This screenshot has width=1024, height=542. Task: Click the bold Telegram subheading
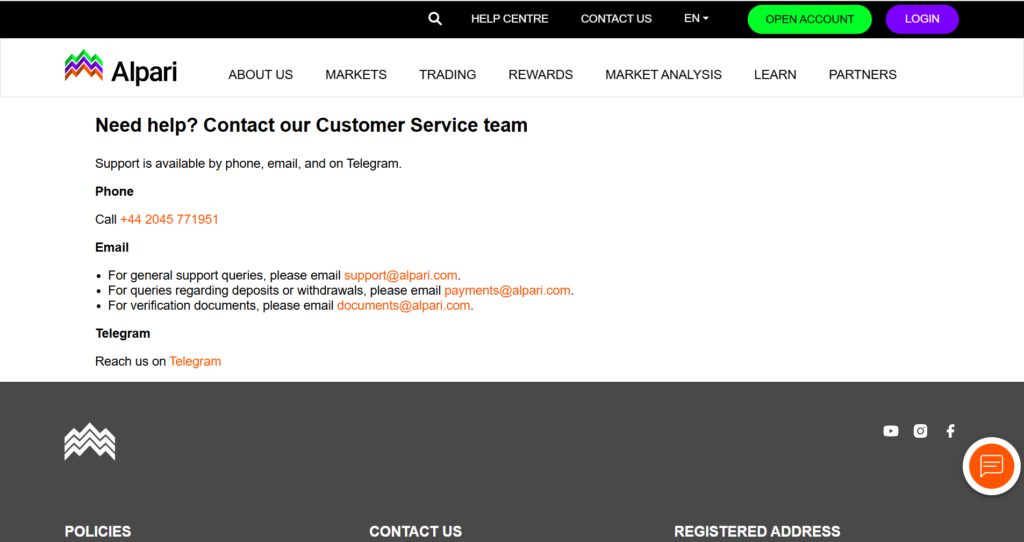point(123,334)
